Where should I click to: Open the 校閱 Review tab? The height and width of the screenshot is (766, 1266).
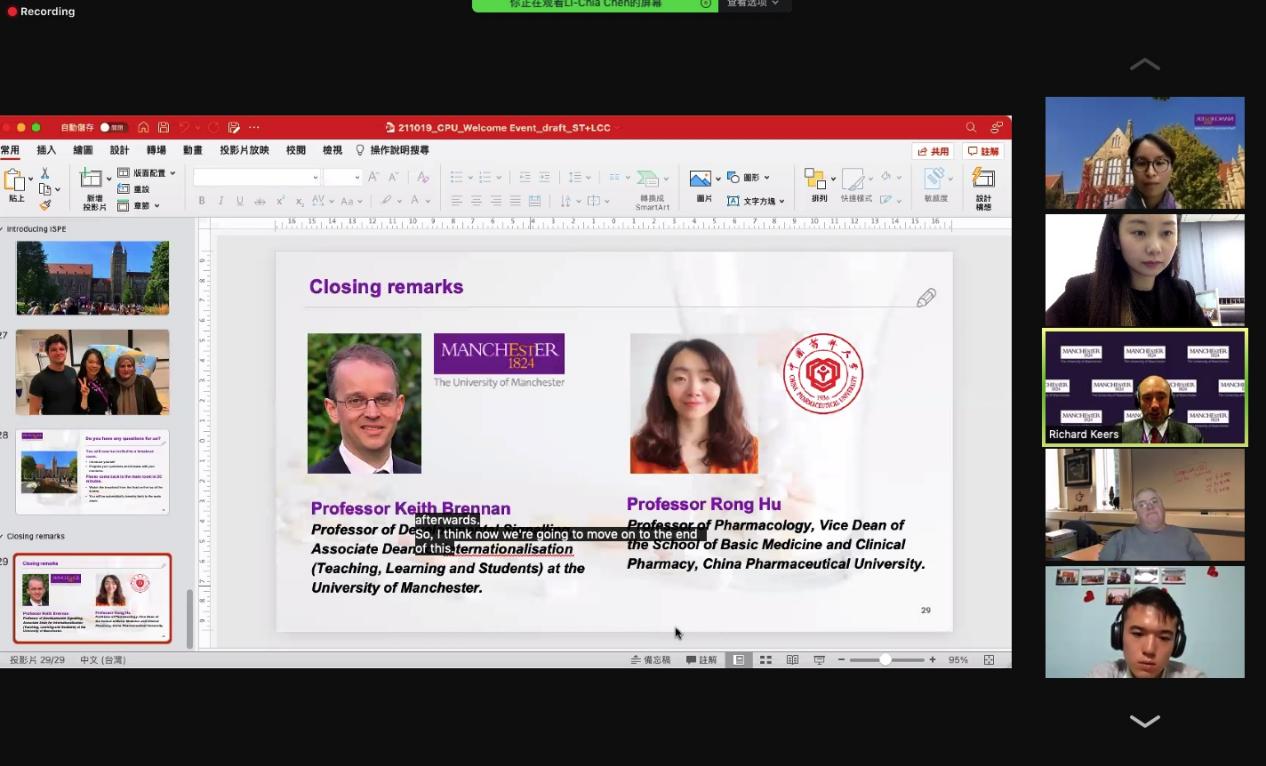click(x=296, y=150)
